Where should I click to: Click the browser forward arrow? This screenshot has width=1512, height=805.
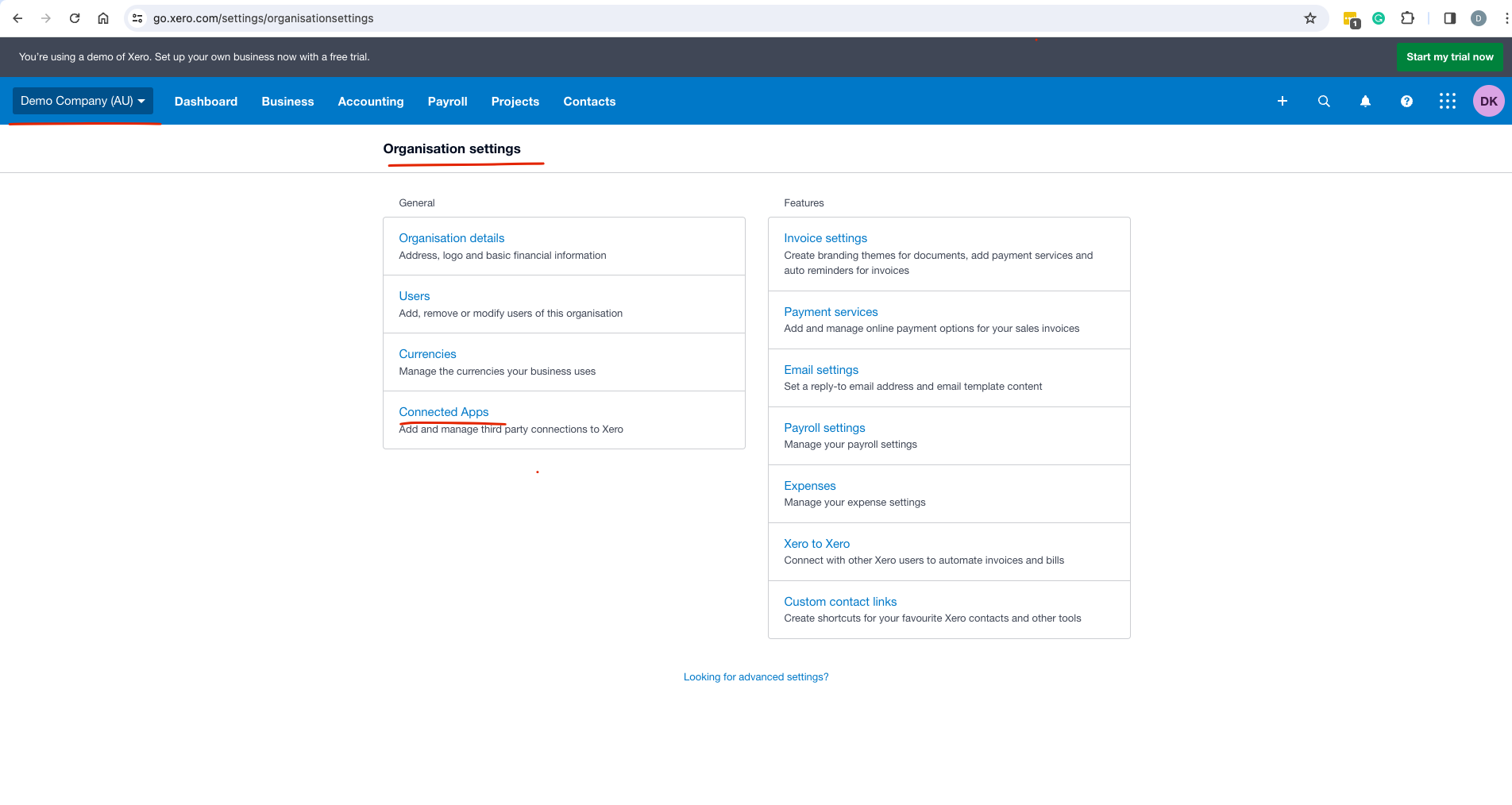click(46, 18)
